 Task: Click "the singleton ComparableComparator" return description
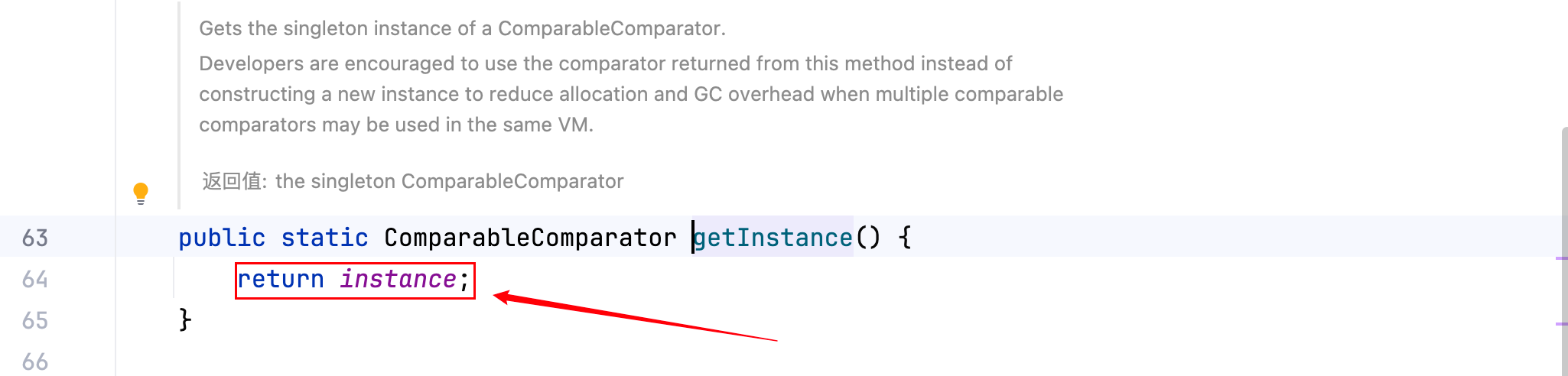pos(450,182)
